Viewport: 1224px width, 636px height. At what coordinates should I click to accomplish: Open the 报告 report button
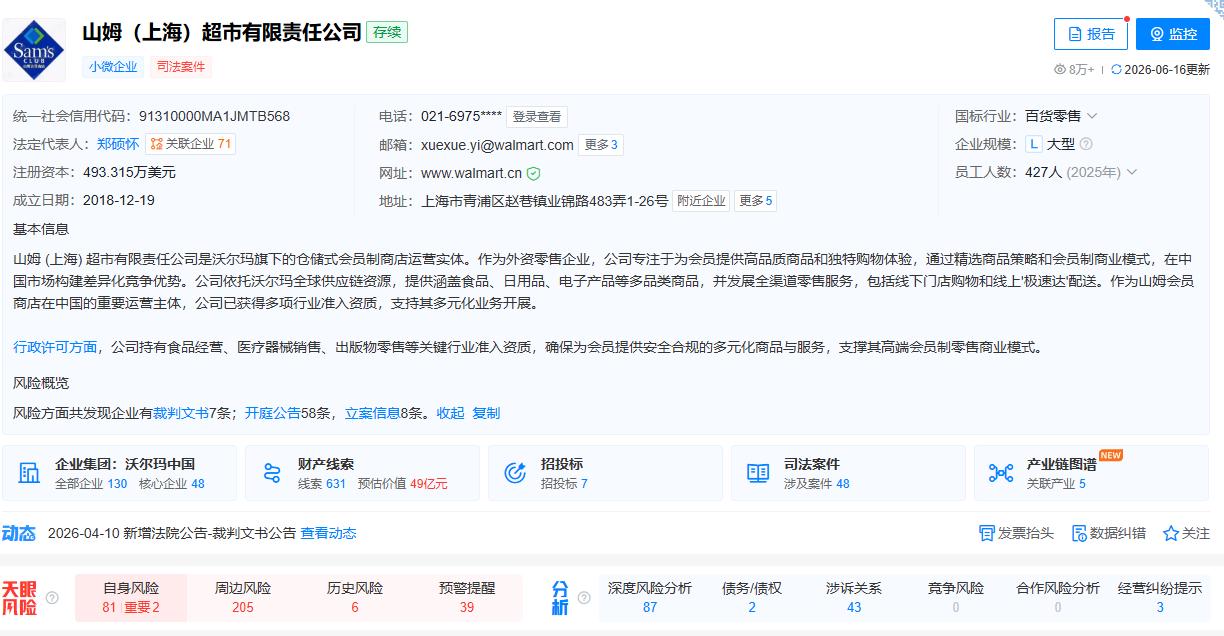pyautogui.click(x=1090, y=34)
